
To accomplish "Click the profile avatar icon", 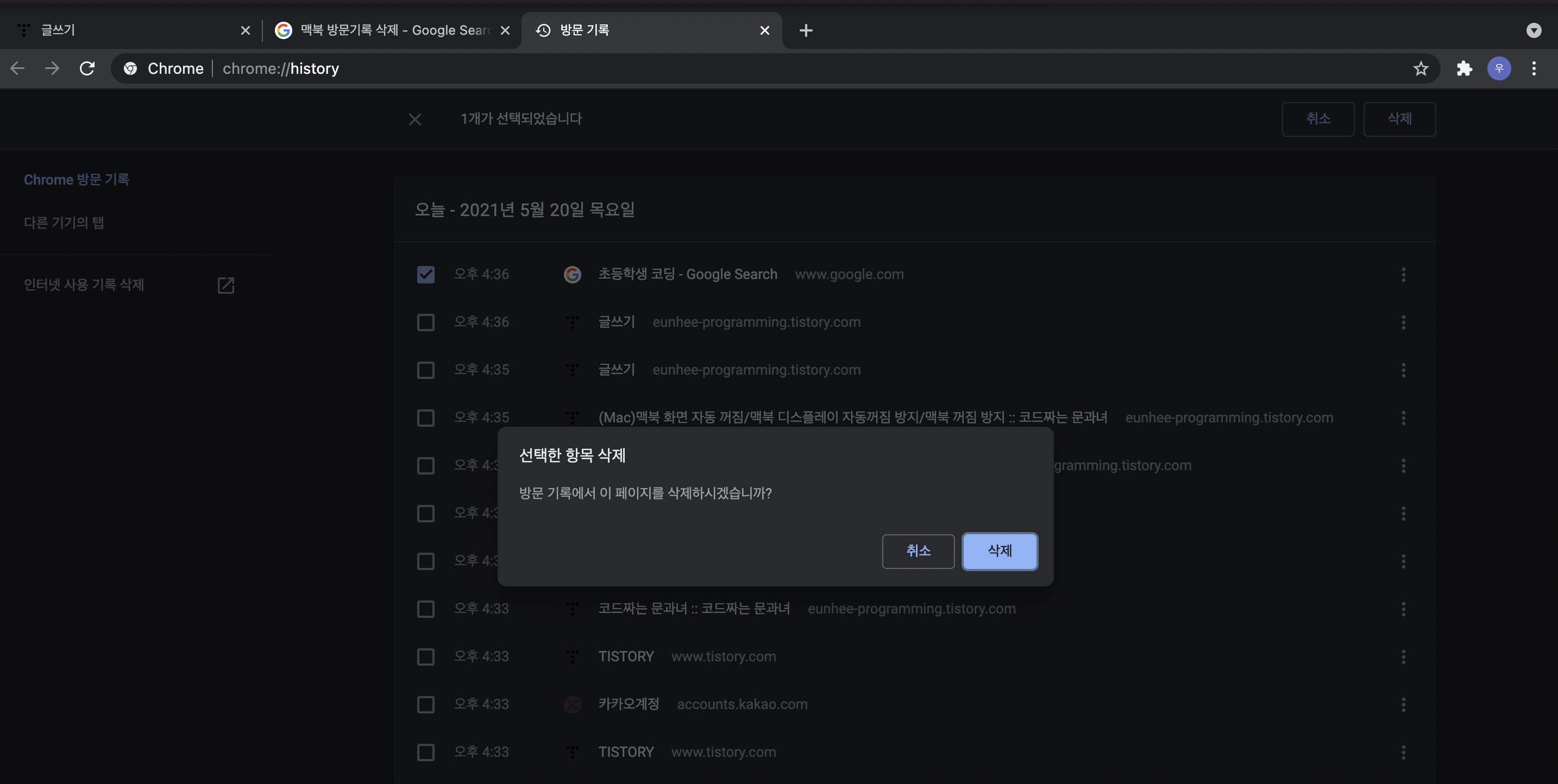I will 1499,68.
